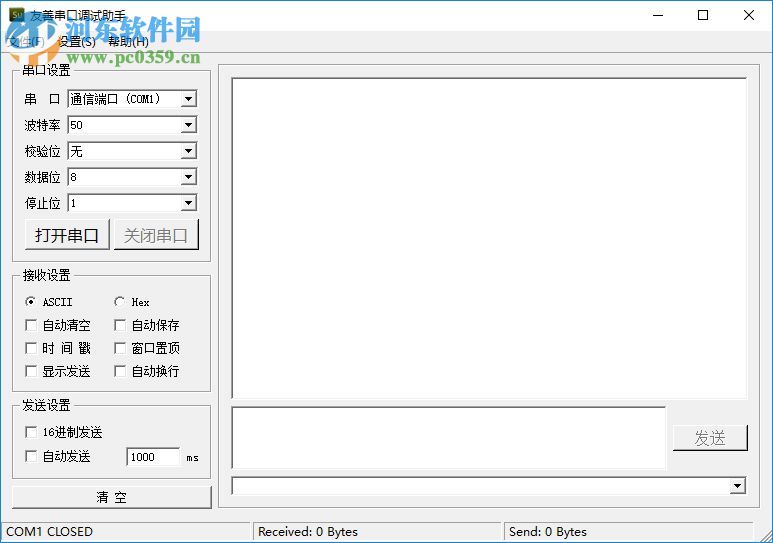Expand the 停止位 stop bits dropdown

(x=188, y=203)
